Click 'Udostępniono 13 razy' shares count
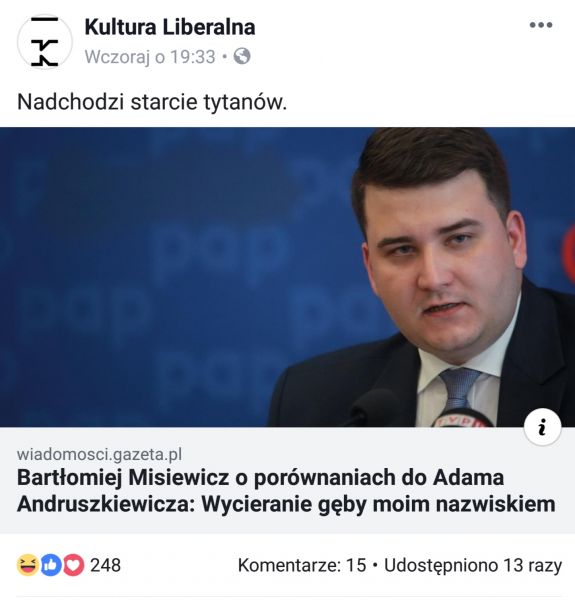575x600 pixels. pyautogui.click(x=473, y=565)
